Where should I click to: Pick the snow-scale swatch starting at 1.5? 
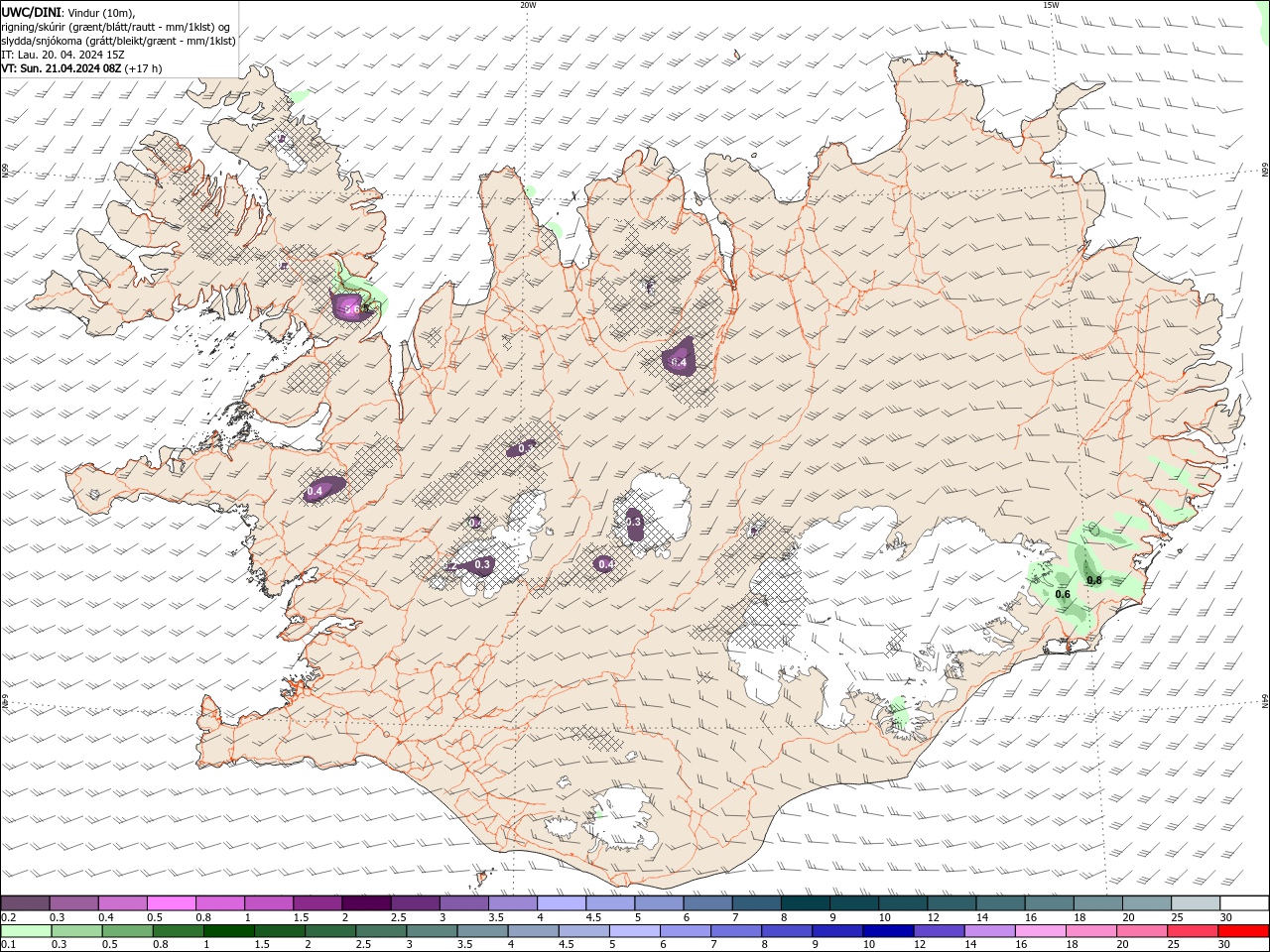pos(317,903)
